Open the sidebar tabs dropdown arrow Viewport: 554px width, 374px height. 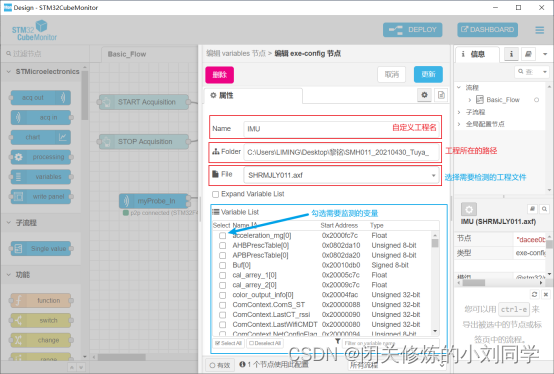[x=545, y=54]
